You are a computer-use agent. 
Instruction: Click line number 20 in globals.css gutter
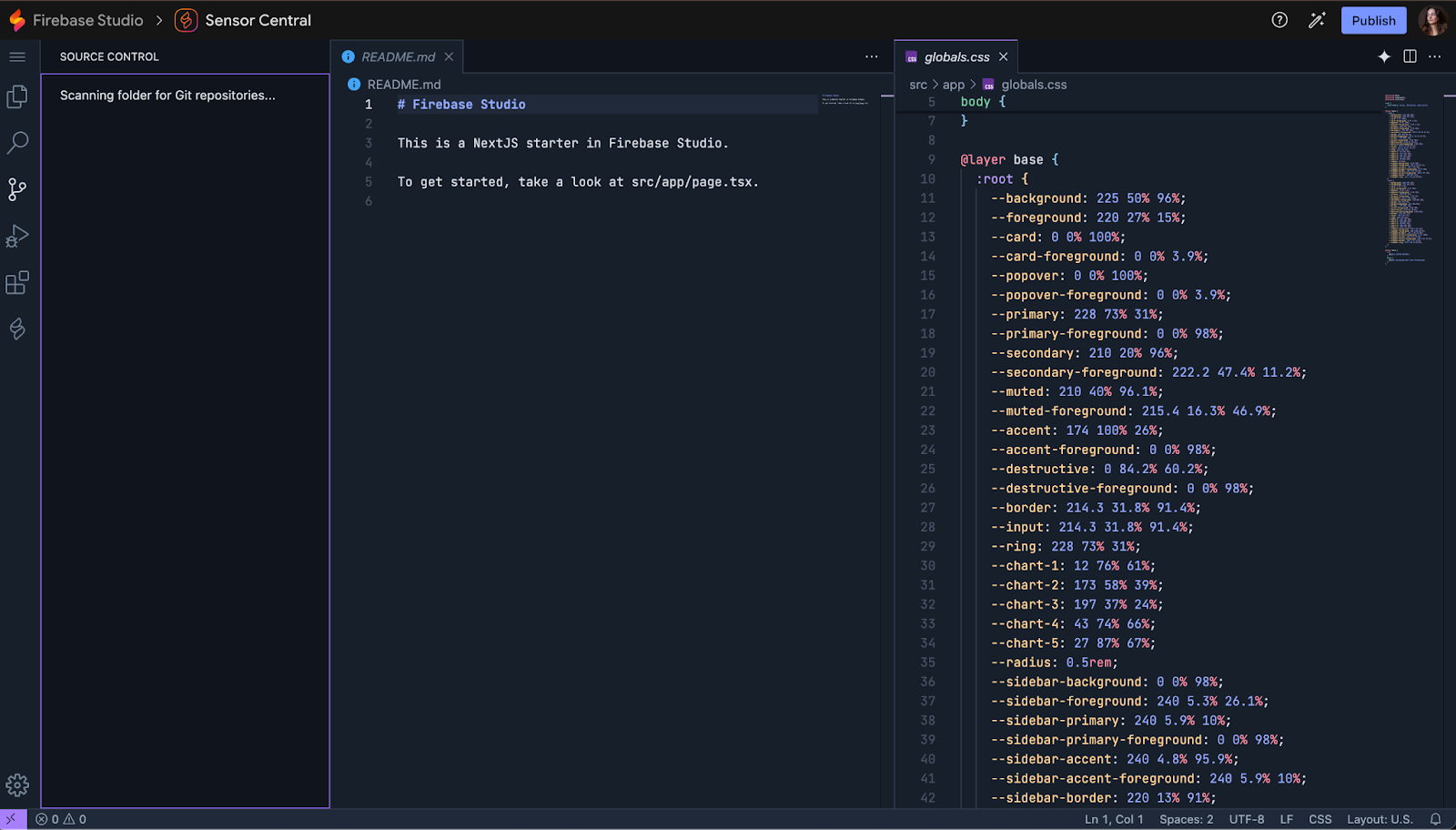pyautogui.click(x=927, y=372)
